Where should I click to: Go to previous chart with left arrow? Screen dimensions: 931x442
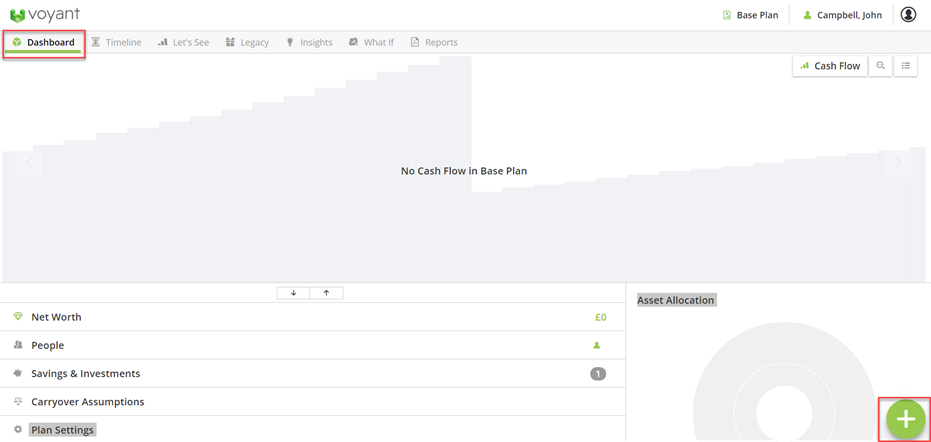pyautogui.click(x=29, y=163)
